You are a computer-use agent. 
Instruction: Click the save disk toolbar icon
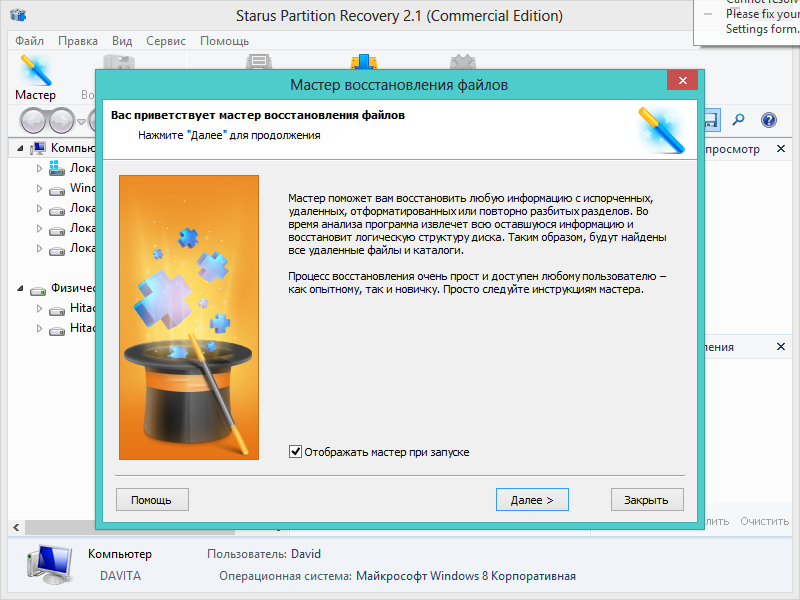712,120
